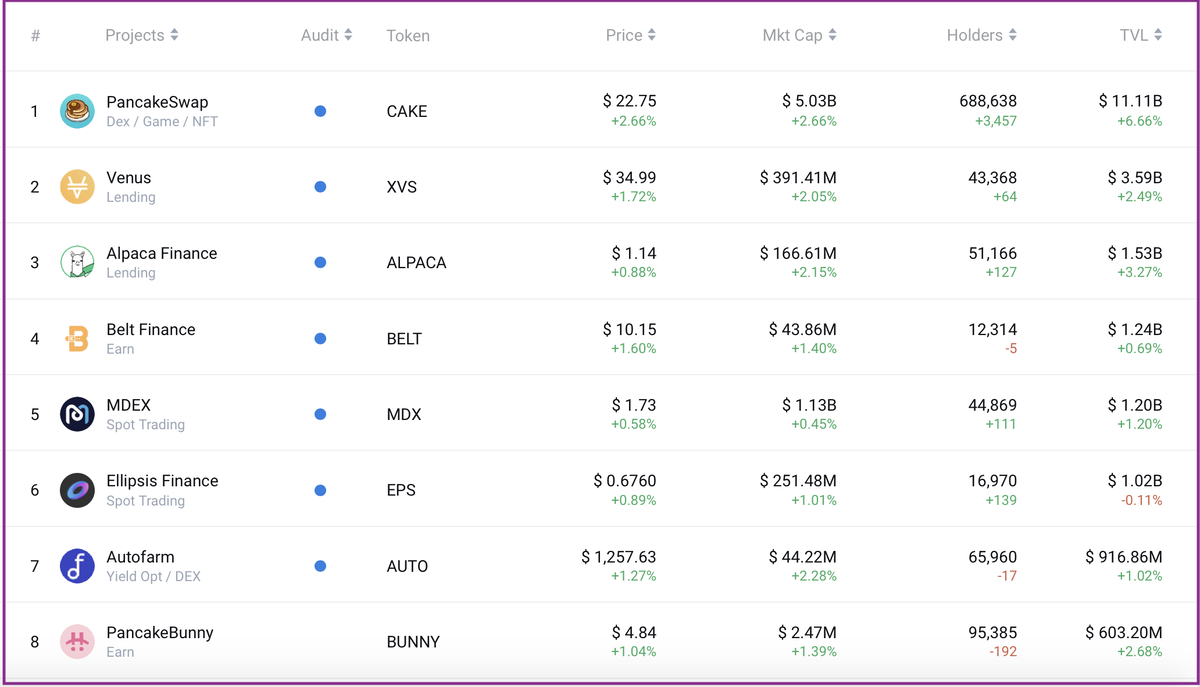Select the AUTO token cell
The height and width of the screenshot is (687, 1200).
407,566
